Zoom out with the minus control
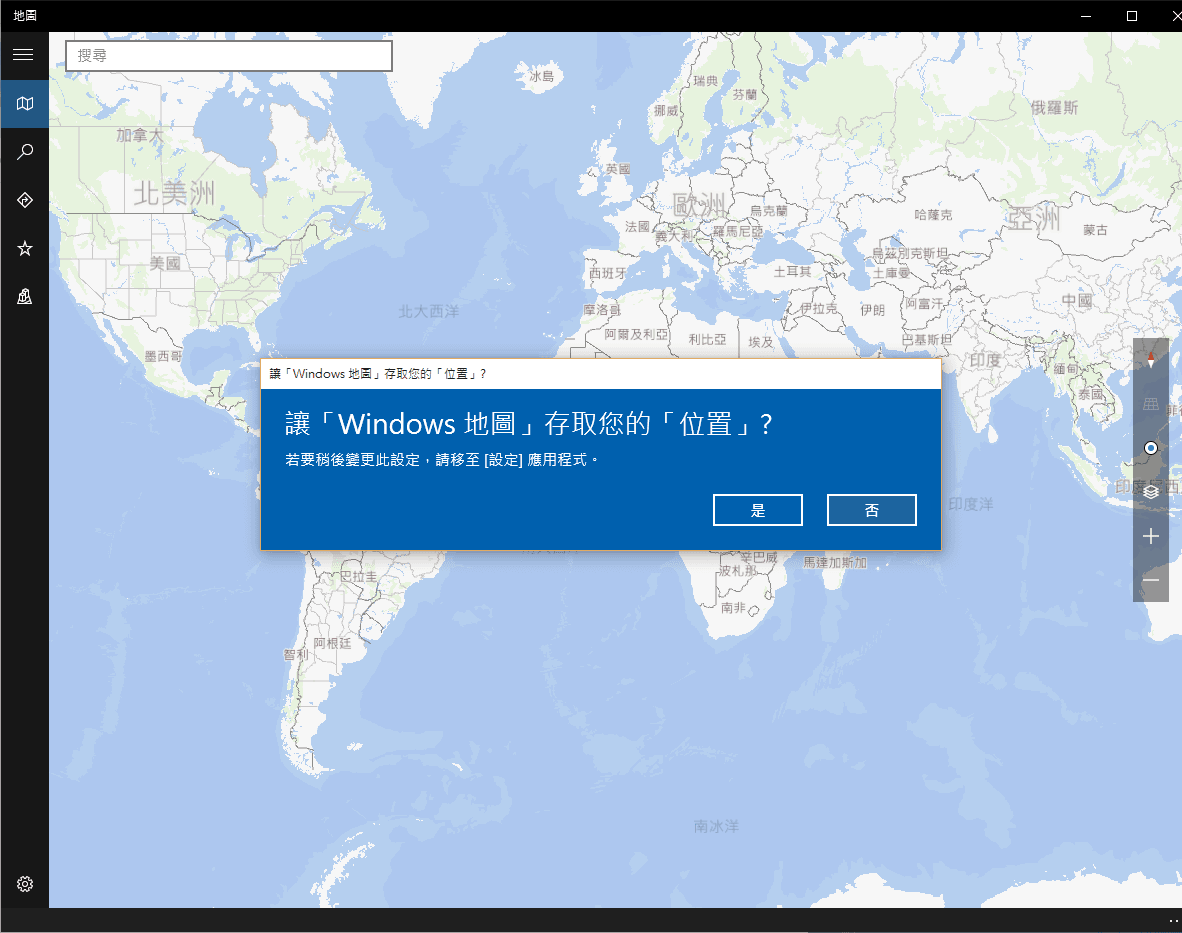This screenshot has height=933, width=1182. [x=1150, y=580]
